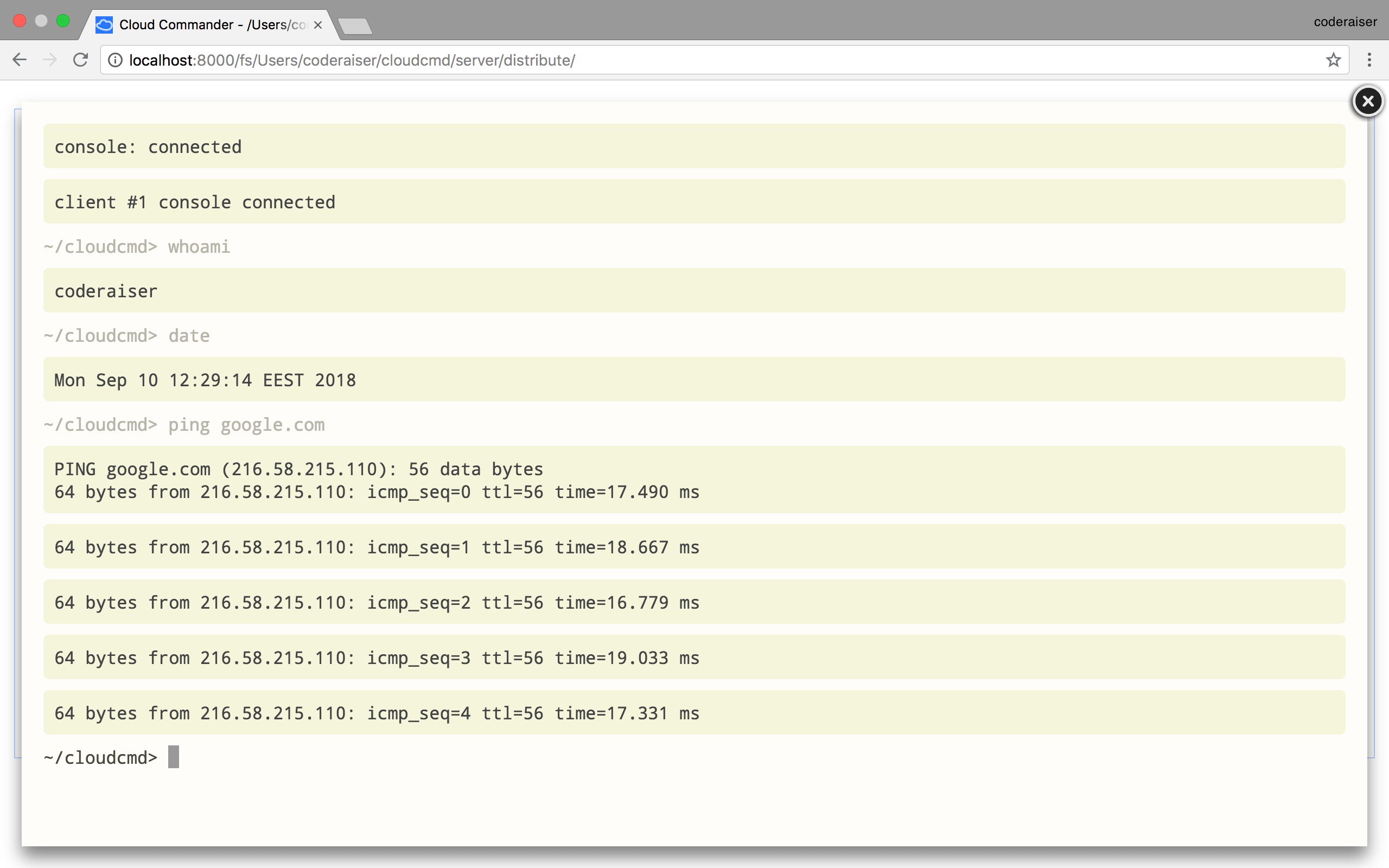Image resolution: width=1389 pixels, height=868 pixels.
Task: Click the coderaiser profile name button
Action: pyautogui.click(x=1345, y=22)
